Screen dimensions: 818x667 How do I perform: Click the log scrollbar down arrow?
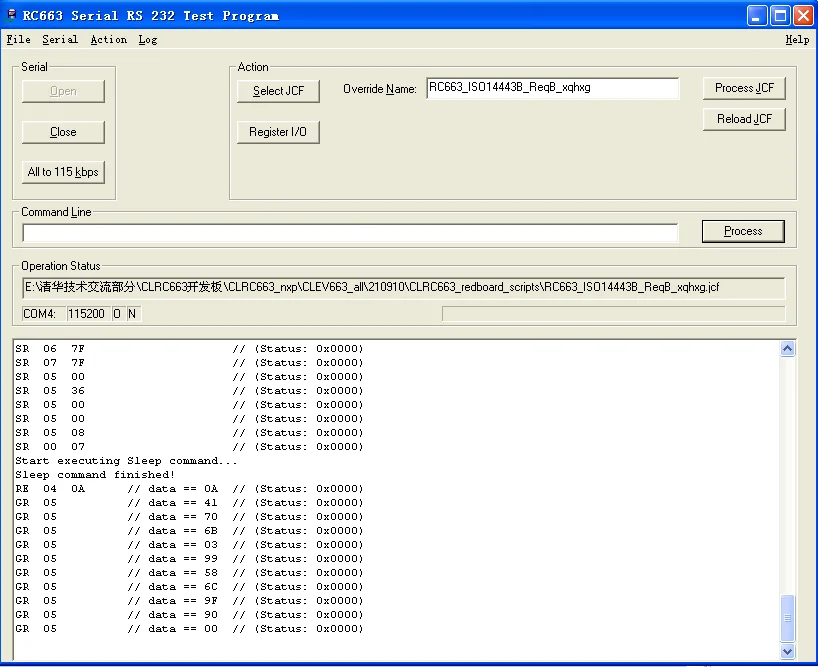coord(787,651)
